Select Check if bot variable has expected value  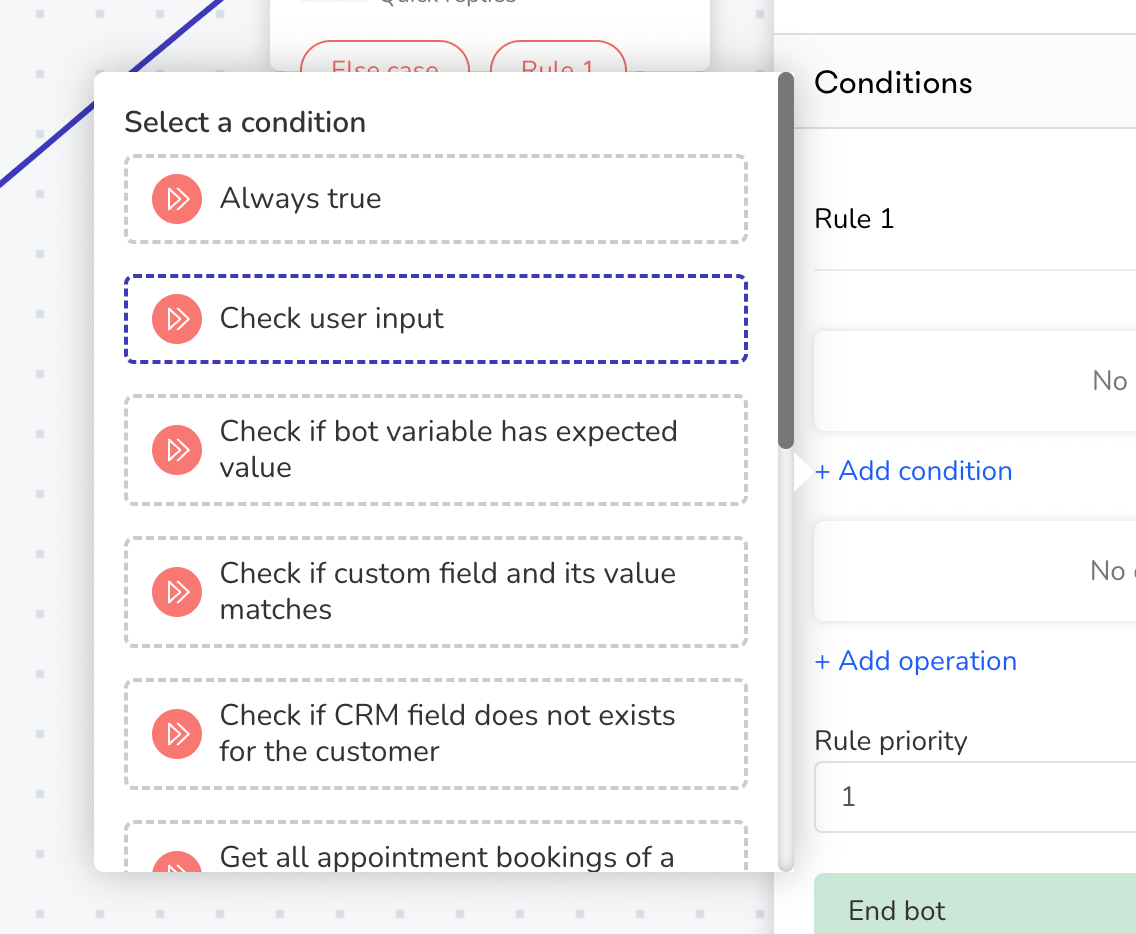[436, 450]
